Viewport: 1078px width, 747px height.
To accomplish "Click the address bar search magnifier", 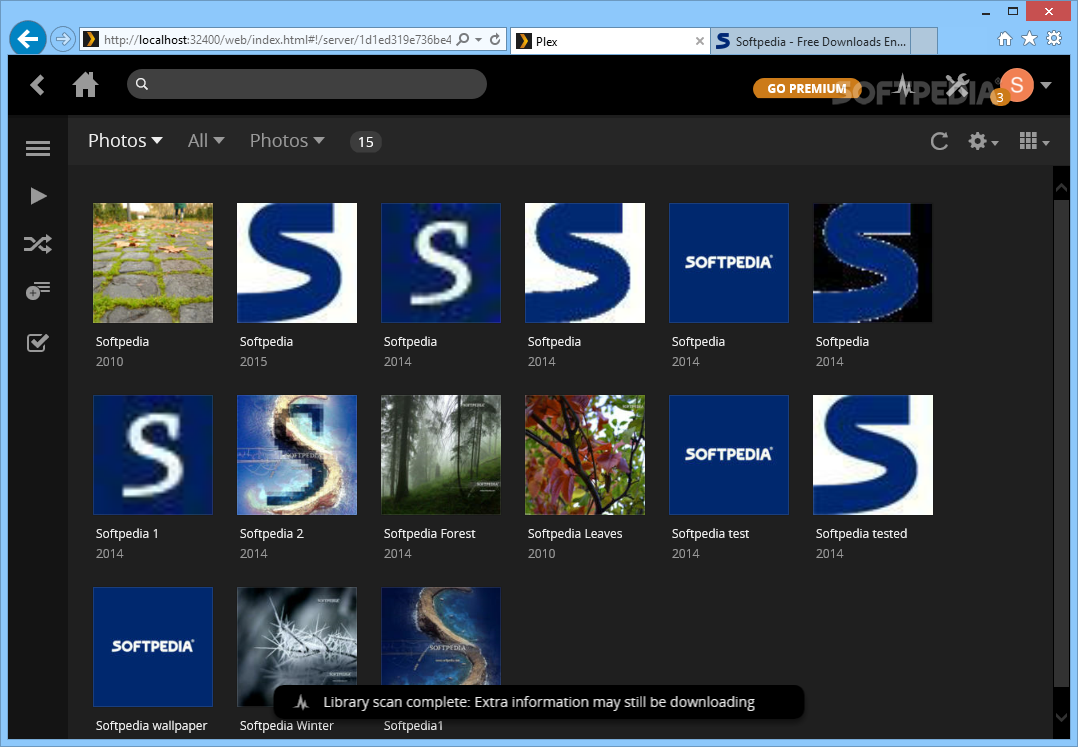I will click(x=463, y=39).
